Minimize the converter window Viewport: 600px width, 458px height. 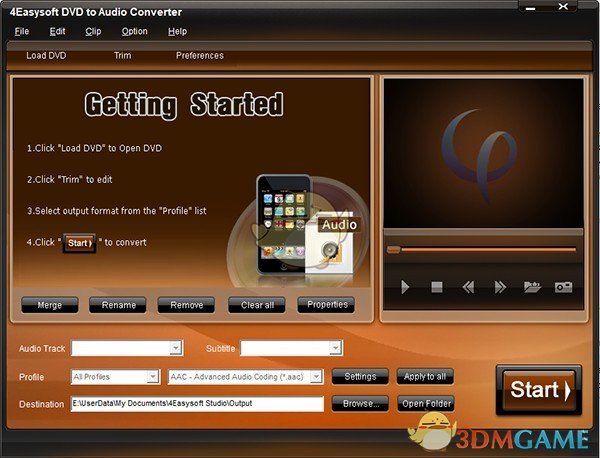(530, 7)
